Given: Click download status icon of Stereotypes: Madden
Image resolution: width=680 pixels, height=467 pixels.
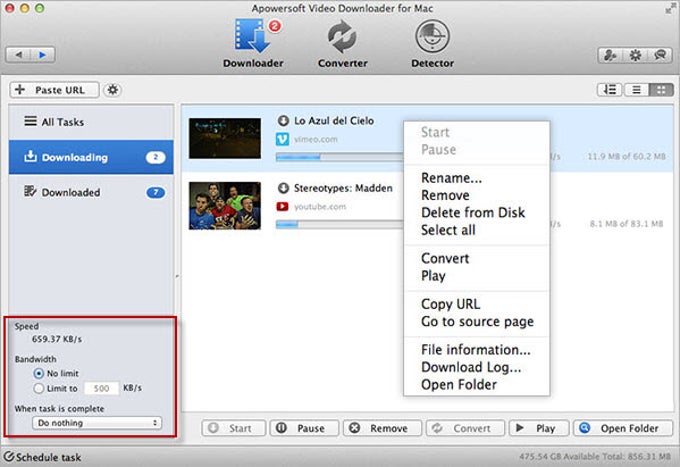Looking at the screenshot, I should tap(283, 188).
